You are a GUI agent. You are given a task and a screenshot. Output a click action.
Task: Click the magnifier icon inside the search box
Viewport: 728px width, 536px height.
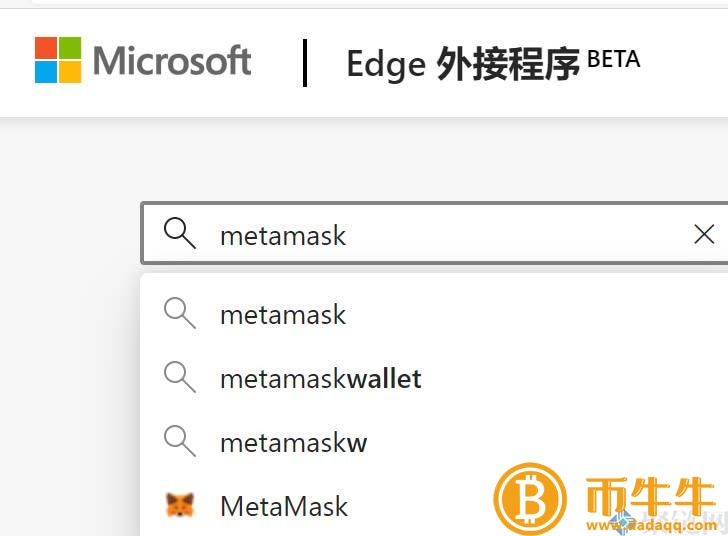tap(180, 234)
